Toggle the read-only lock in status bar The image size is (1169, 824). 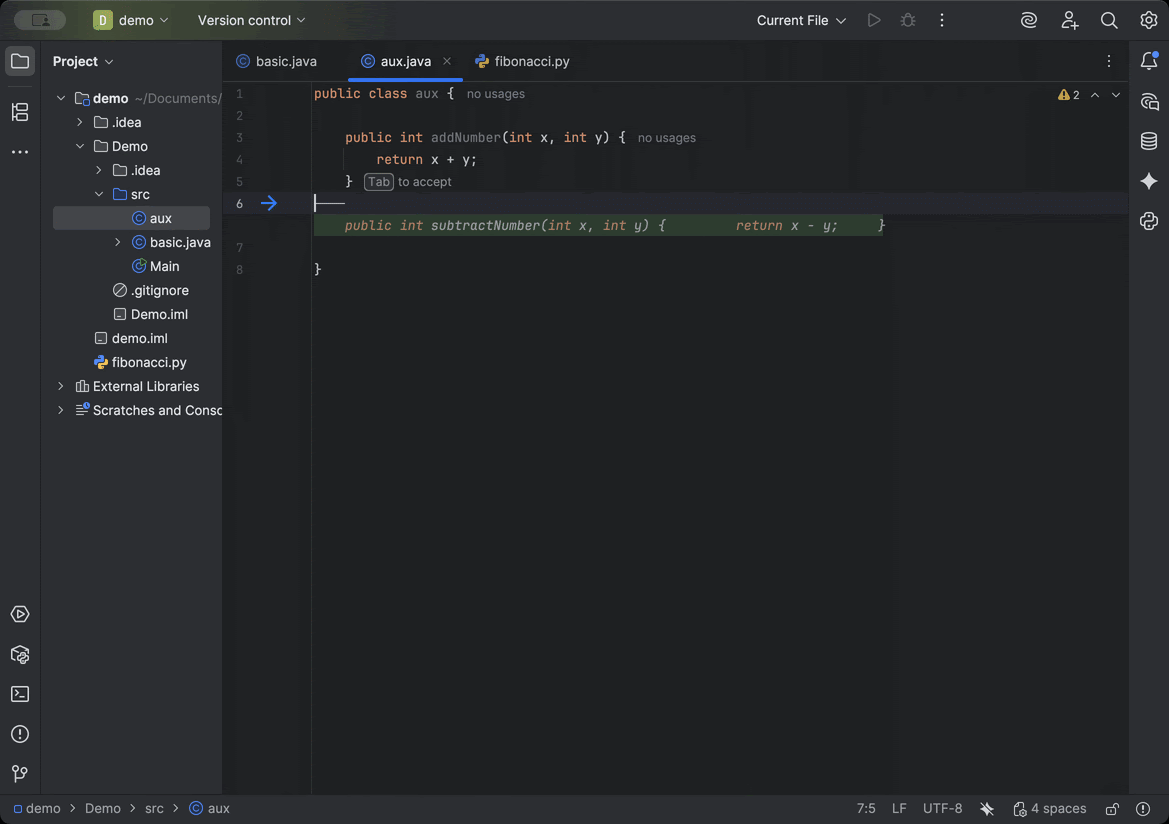pyautogui.click(x=1111, y=808)
